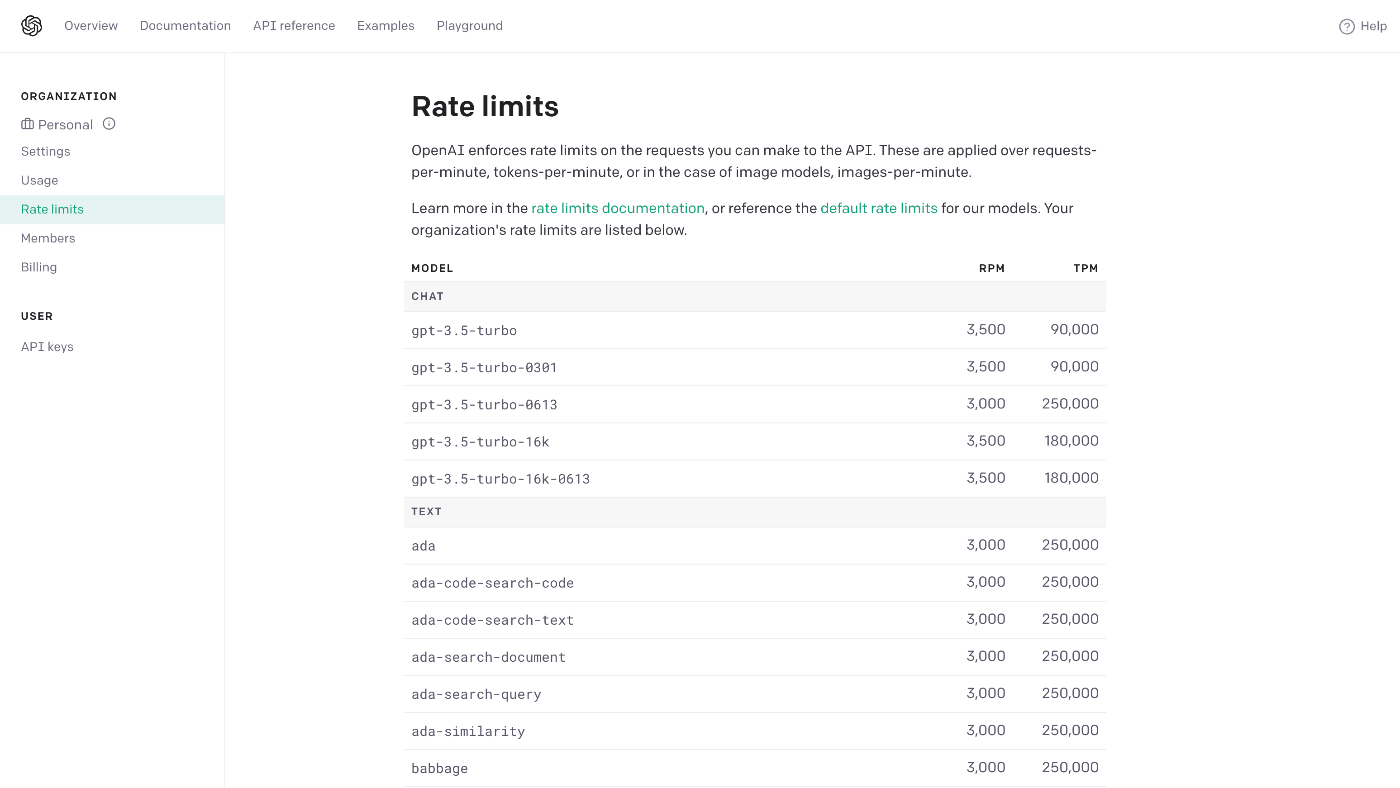The width and height of the screenshot is (1400, 788).
Task: Follow the rate limits documentation link
Action: click(618, 208)
